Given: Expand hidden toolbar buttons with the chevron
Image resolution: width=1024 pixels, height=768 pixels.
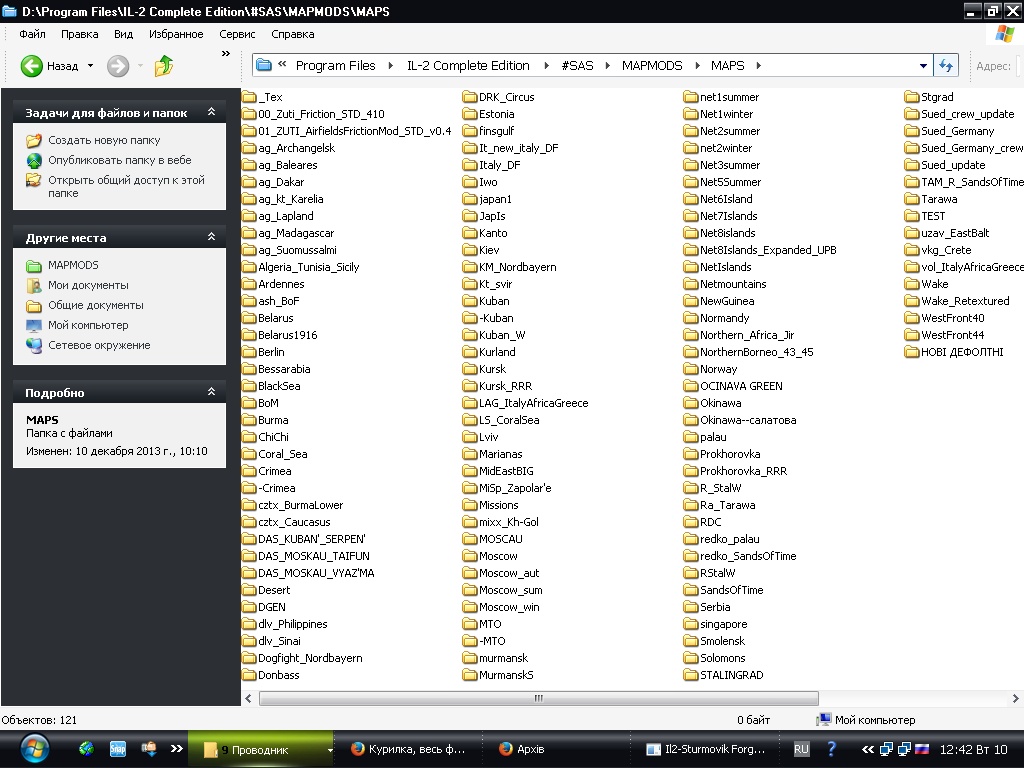Looking at the screenshot, I should coord(225,54).
